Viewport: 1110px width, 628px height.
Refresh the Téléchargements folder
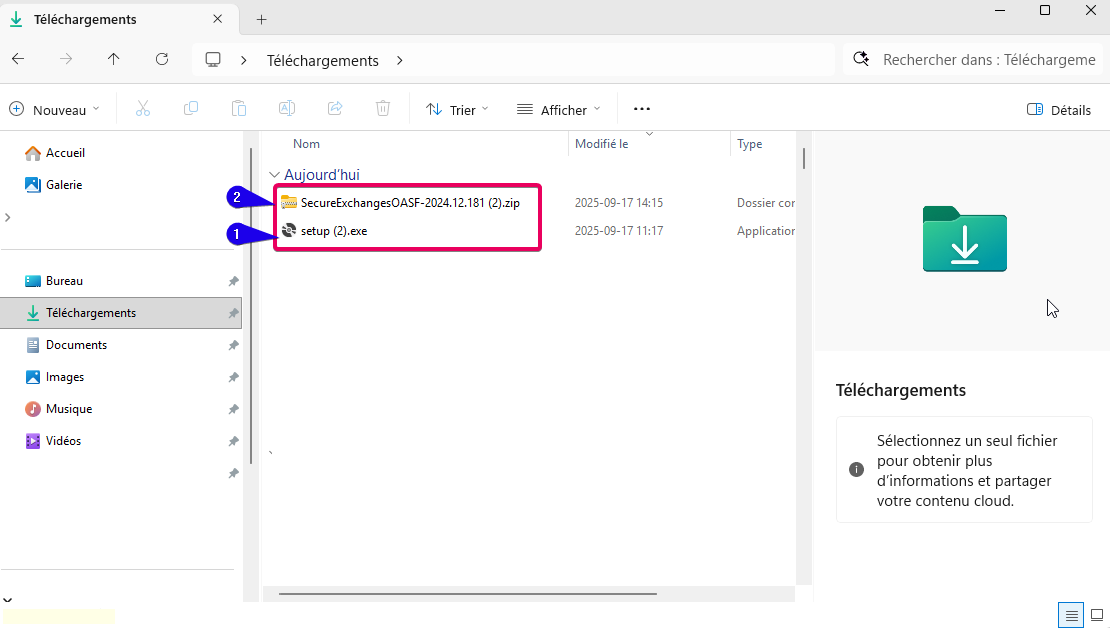[x=162, y=59]
